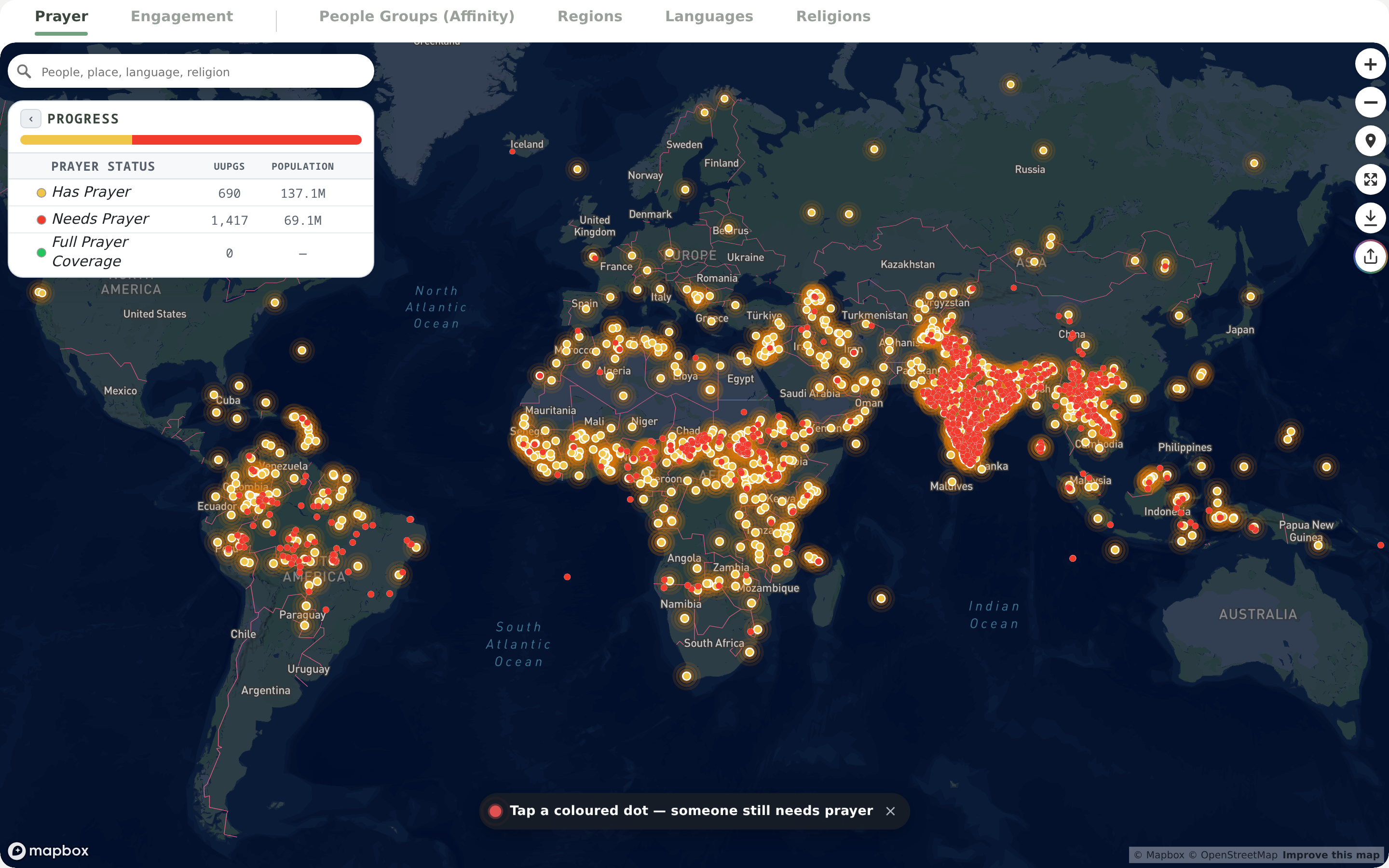
Task: Click the location pin map button
Action: (1370, 141)
